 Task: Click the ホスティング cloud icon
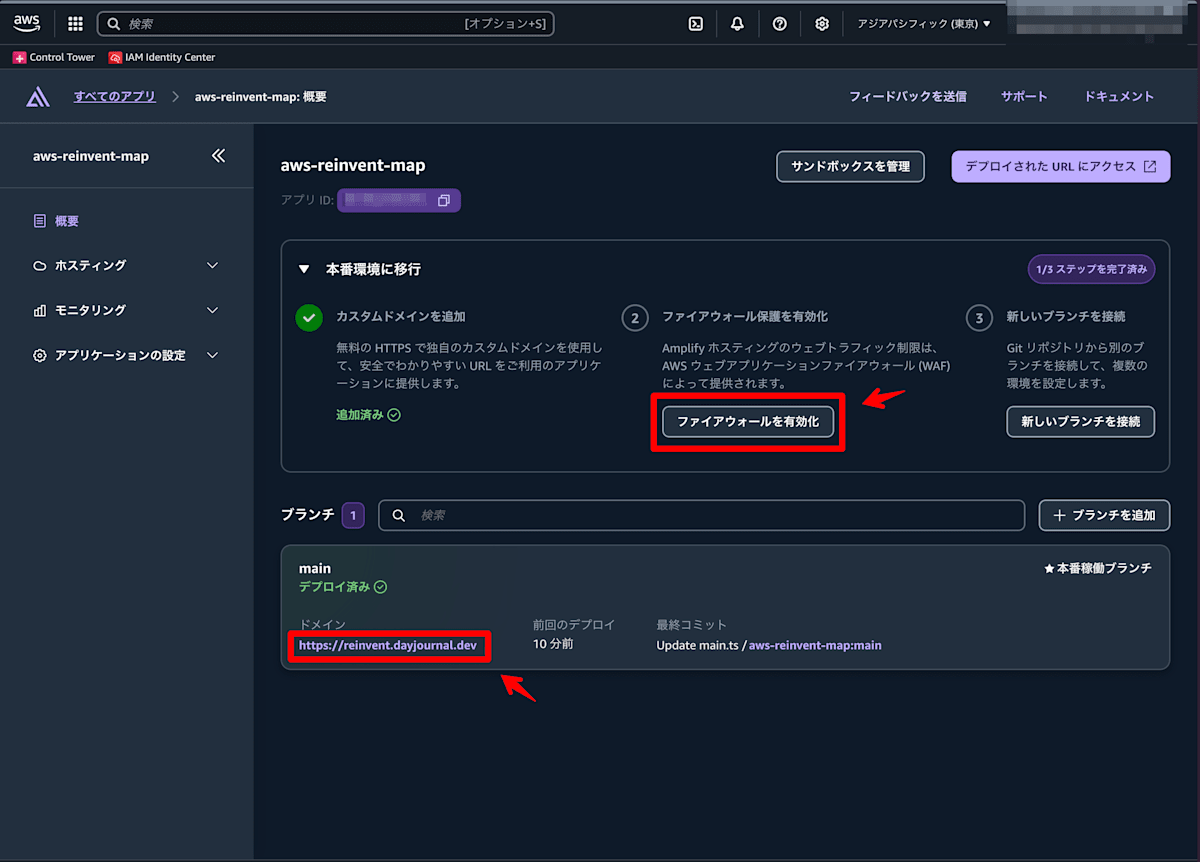40,266
